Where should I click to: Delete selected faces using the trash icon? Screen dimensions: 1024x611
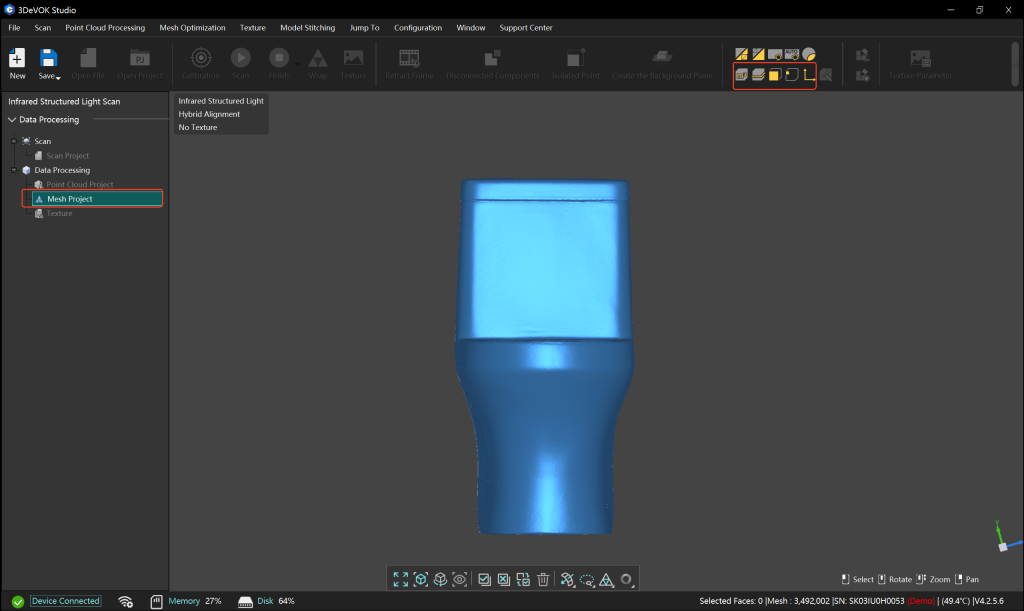tap(543, 579)
